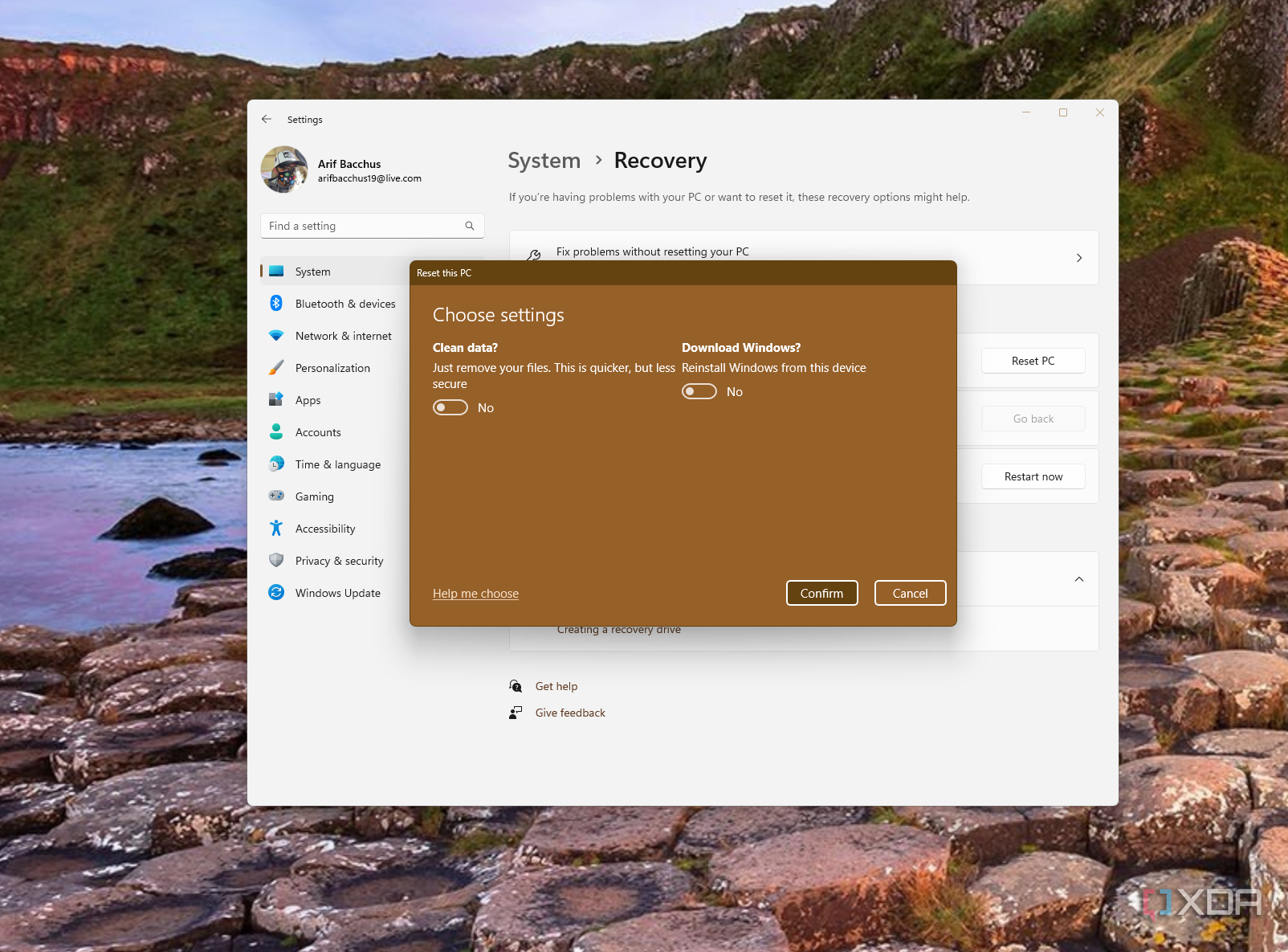
Task: Click the Confirm button
Action: click(x=821, y=593)
